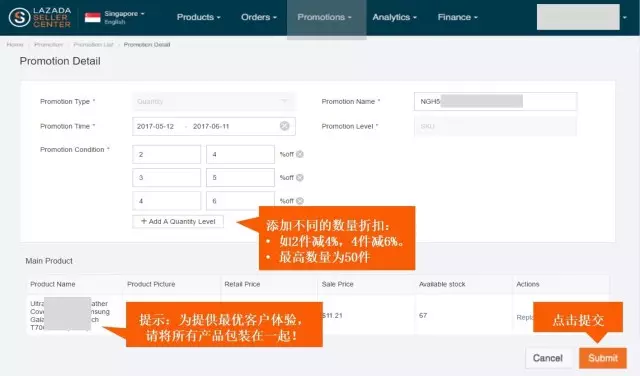This screenshot has height=376, width=640.
Task: Click the Singapore flag icon
Action: 93,17
